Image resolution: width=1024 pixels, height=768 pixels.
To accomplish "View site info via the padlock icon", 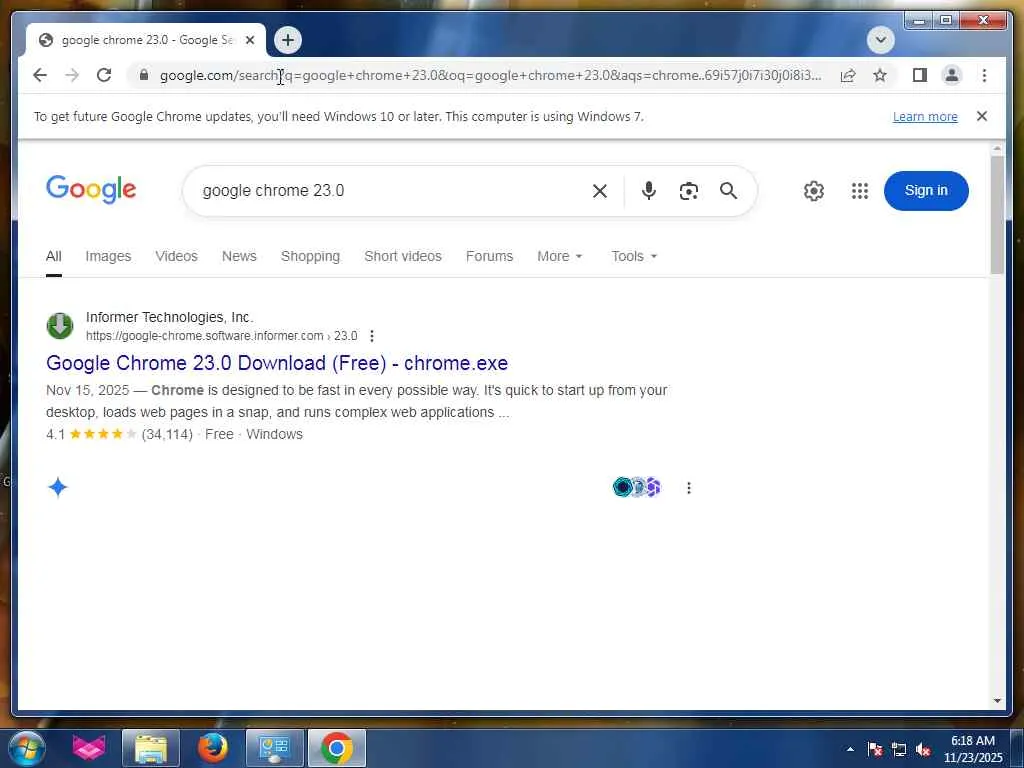I will pos(144,75).
